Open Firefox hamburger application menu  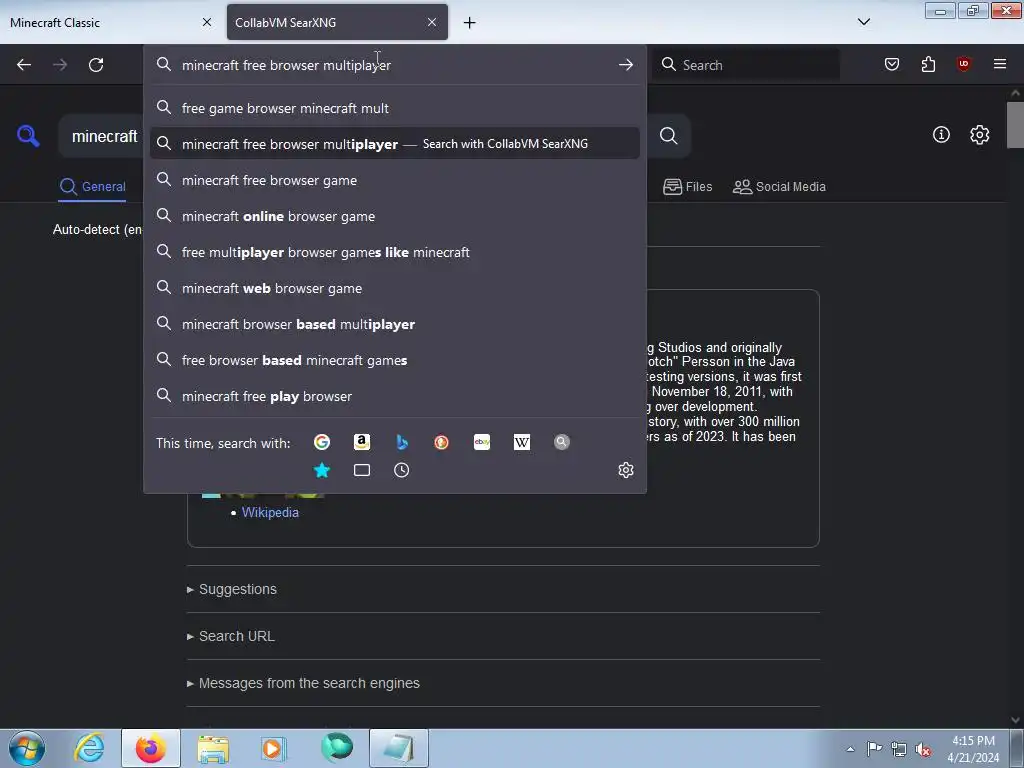(x=1000, y=64)
